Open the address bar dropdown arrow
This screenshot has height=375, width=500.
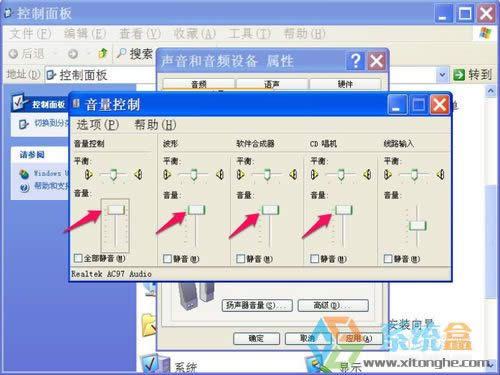tap(442, 75)
